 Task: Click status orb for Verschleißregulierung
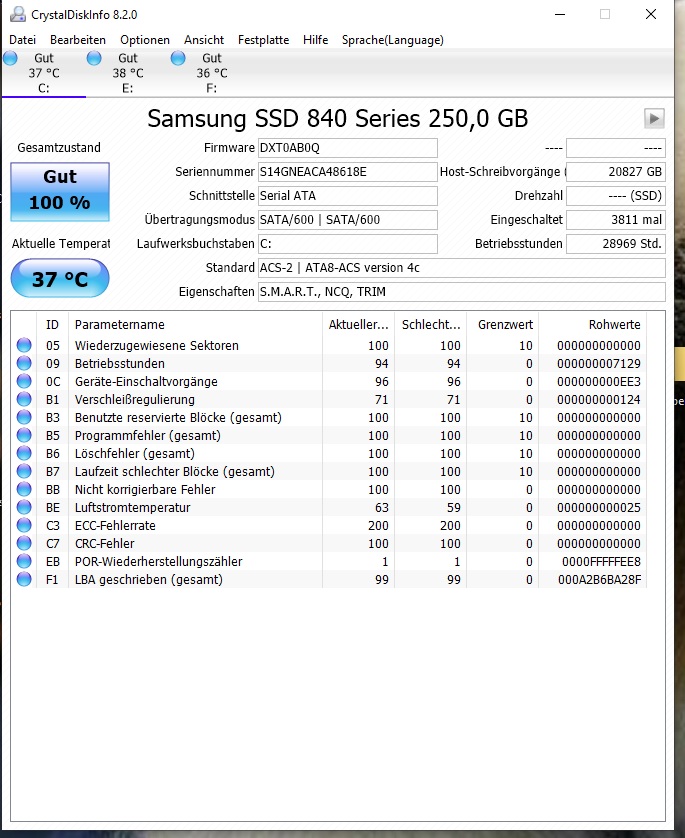[x=24, y=399]
